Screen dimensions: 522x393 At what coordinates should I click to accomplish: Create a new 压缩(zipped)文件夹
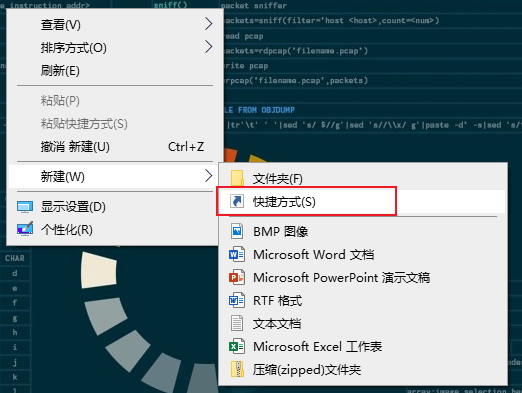pos(363,369)
